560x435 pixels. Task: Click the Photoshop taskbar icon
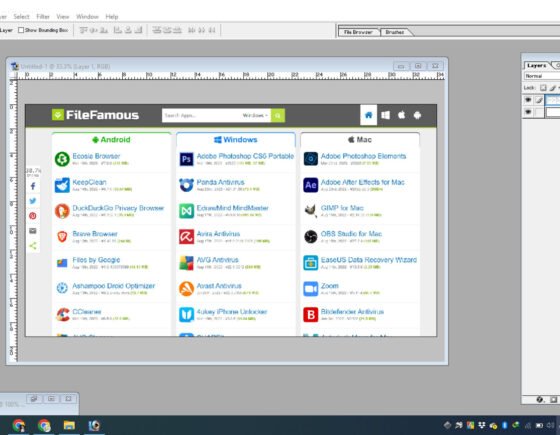point(94,425)
